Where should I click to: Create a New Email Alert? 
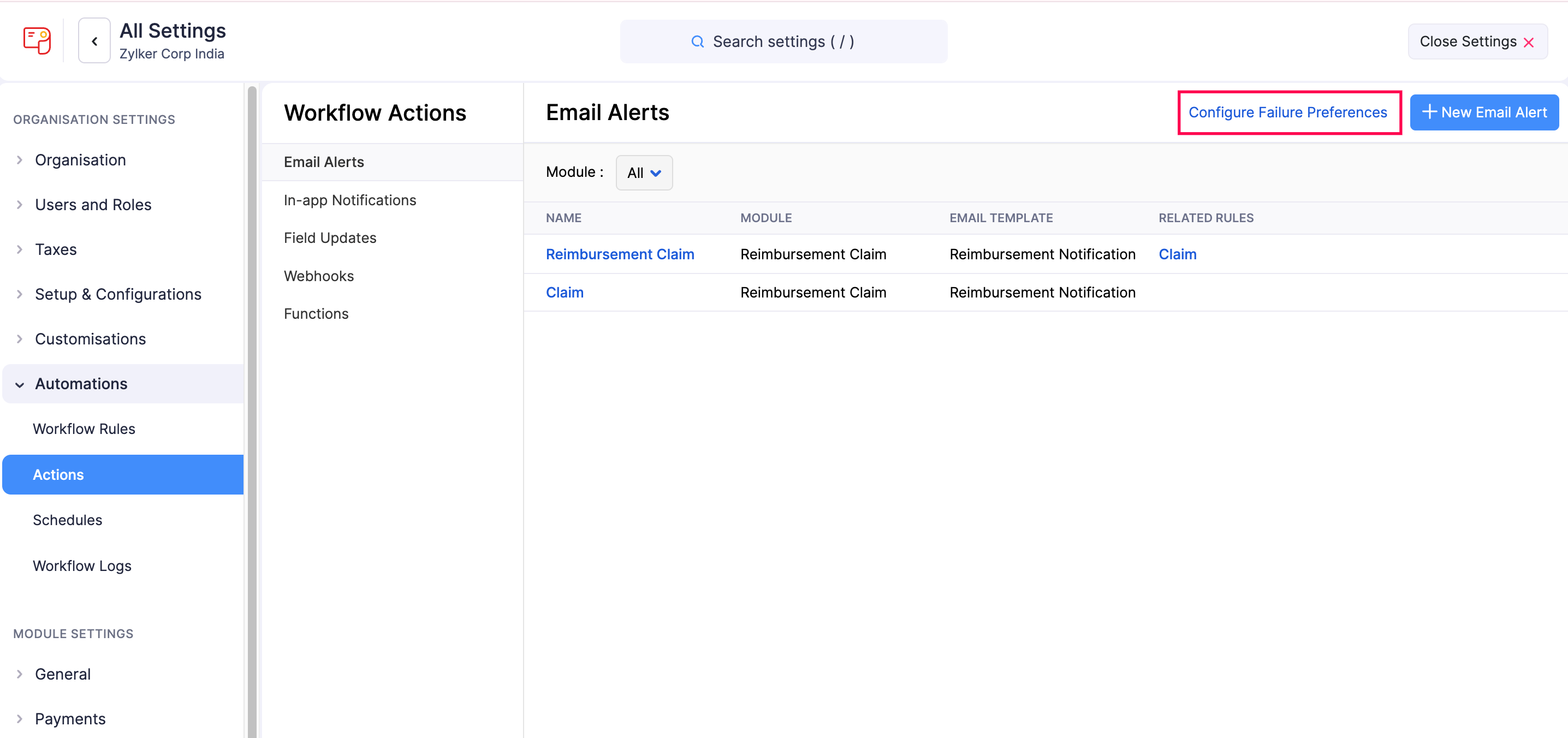click(1484, 112)
